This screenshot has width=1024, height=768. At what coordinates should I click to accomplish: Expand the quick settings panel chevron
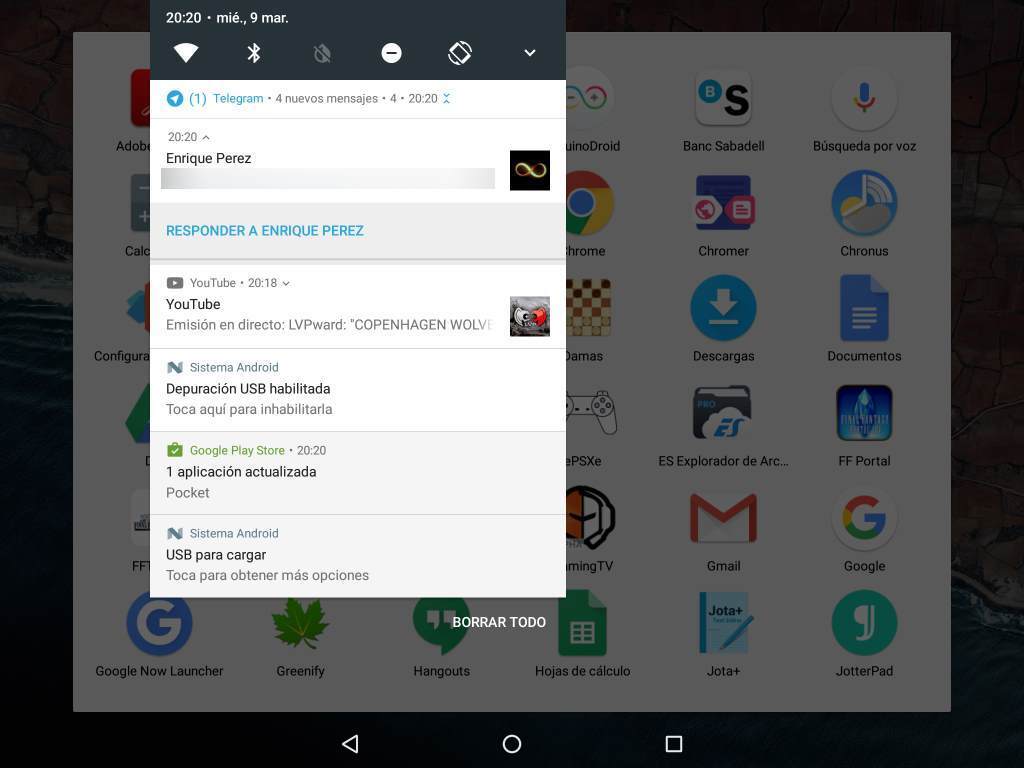(x=530, y=53)
